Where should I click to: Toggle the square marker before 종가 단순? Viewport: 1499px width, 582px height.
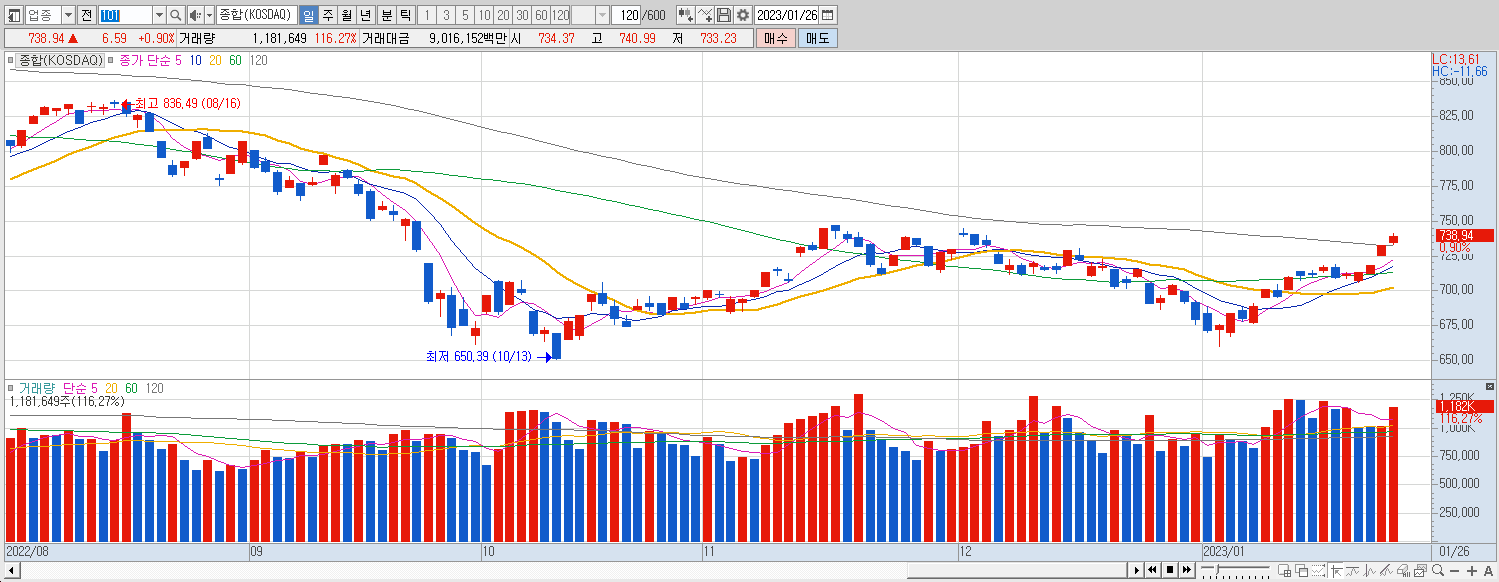pos(112,61)
